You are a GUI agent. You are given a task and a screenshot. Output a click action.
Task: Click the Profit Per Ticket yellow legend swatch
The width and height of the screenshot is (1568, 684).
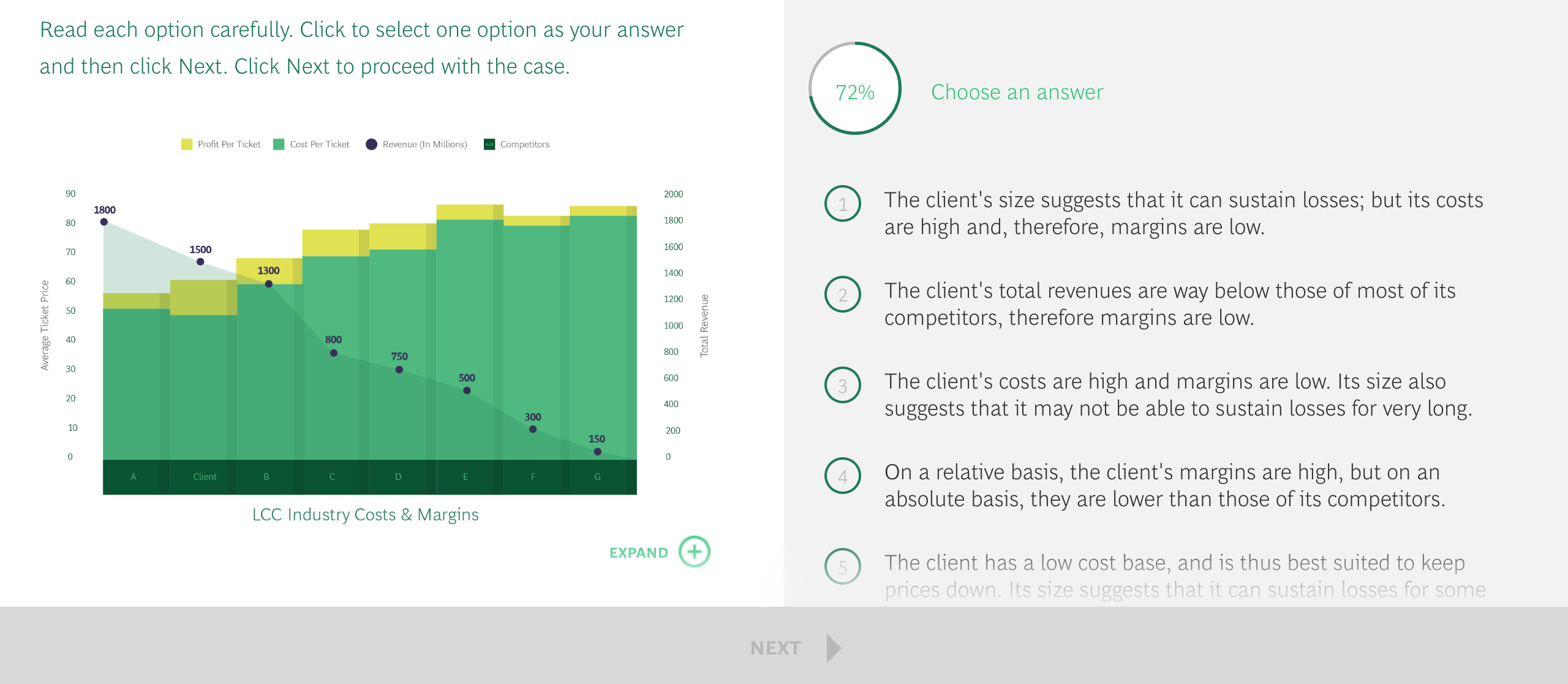click(187, 145)
